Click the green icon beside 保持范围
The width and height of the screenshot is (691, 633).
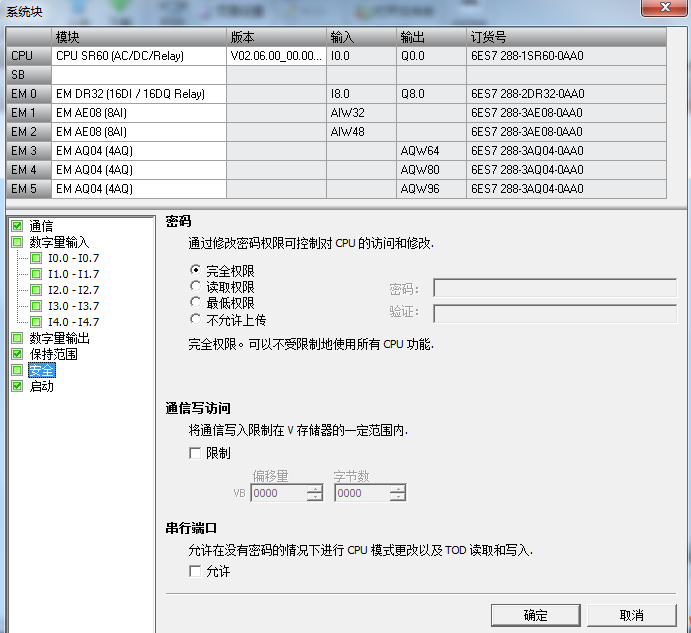16,354
